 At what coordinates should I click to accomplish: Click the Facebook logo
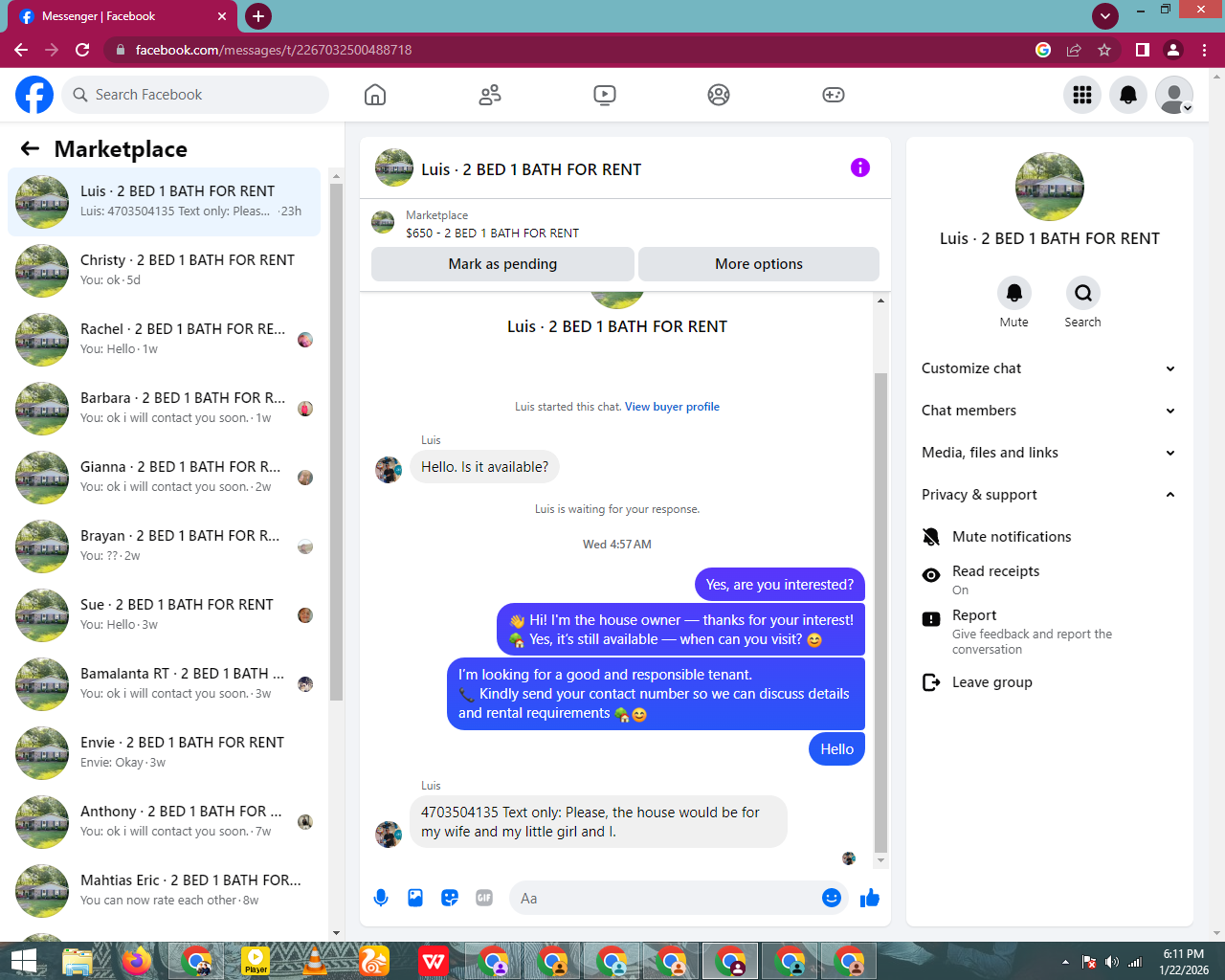[34, 95]
